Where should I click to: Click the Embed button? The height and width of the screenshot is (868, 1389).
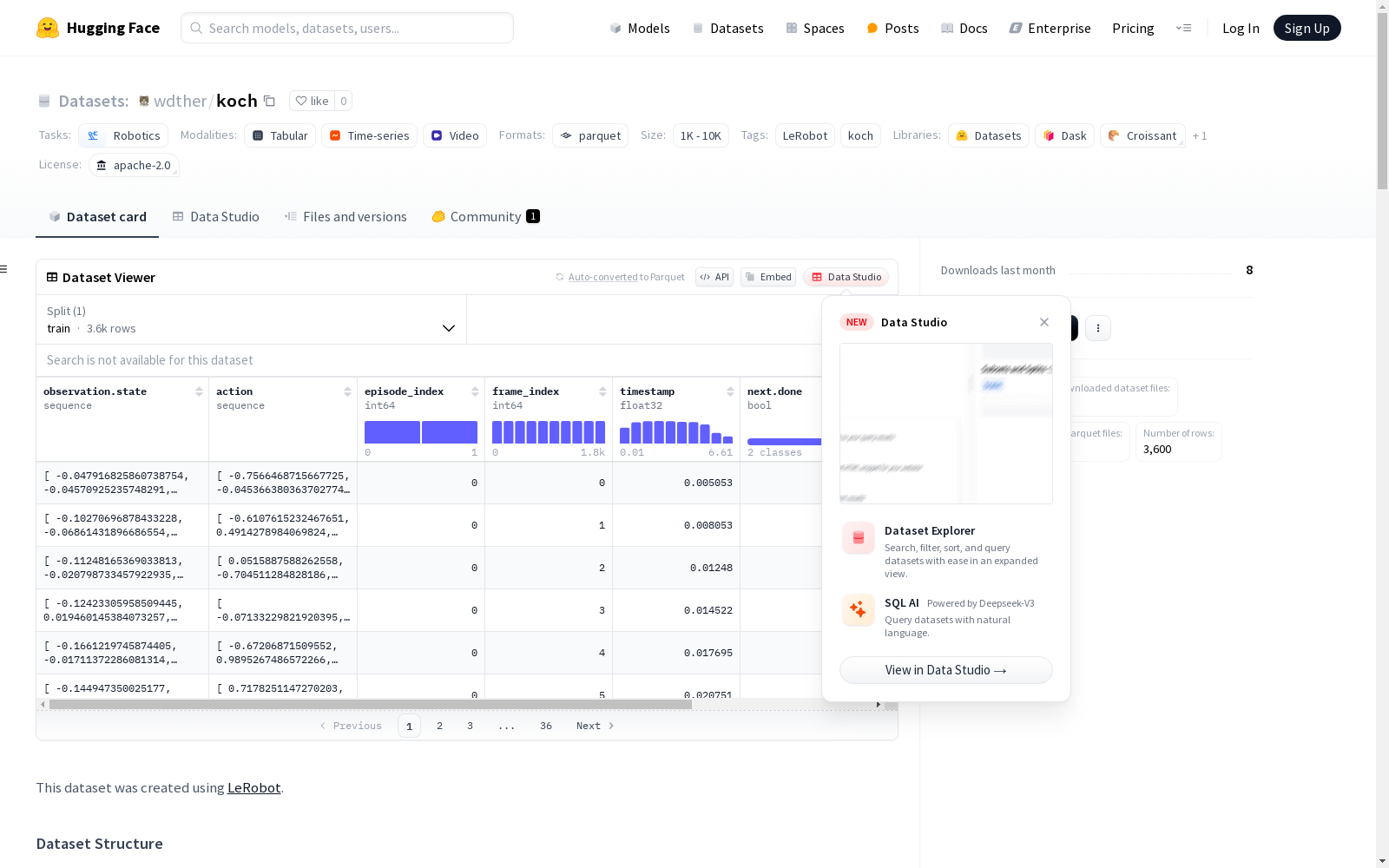[x=768, y=277]
